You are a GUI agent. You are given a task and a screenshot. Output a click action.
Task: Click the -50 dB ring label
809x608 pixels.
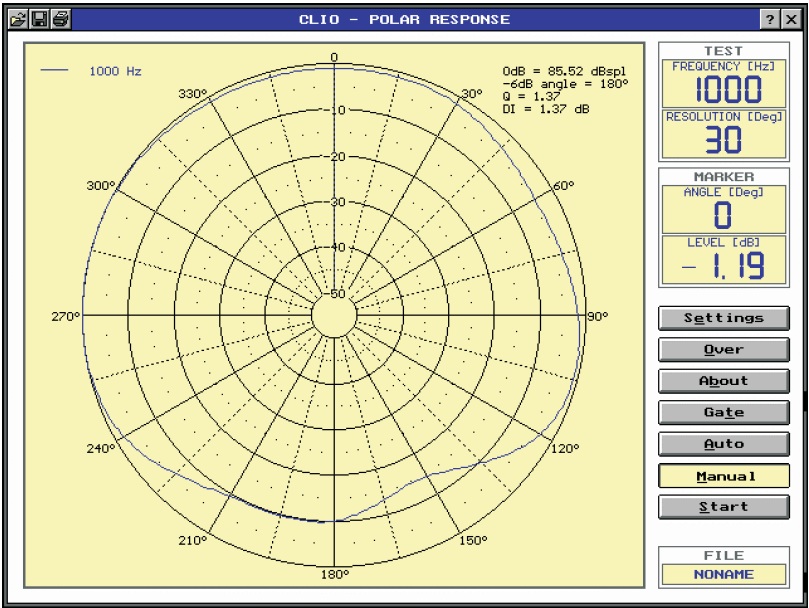336,294
